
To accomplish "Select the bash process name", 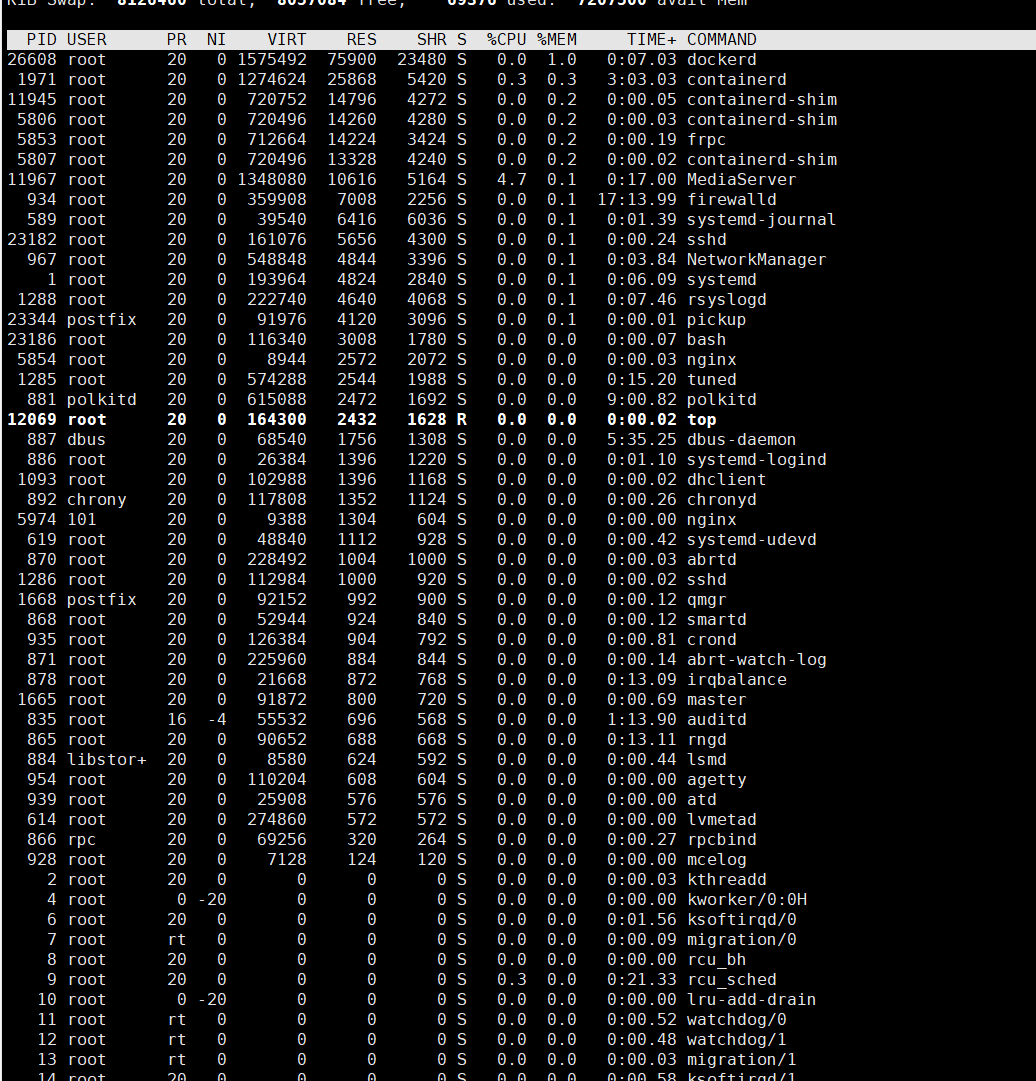I will coord(707,340).
